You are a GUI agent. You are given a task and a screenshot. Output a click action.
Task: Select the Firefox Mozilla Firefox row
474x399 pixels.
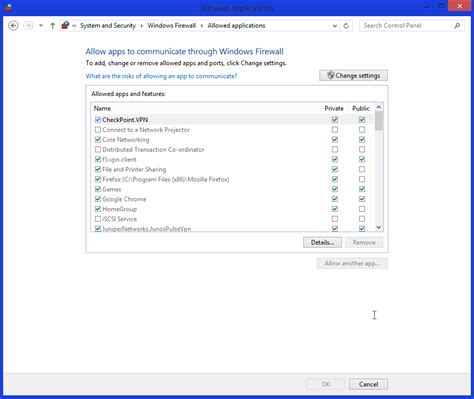pyautogui.click(x=232, y=179)
